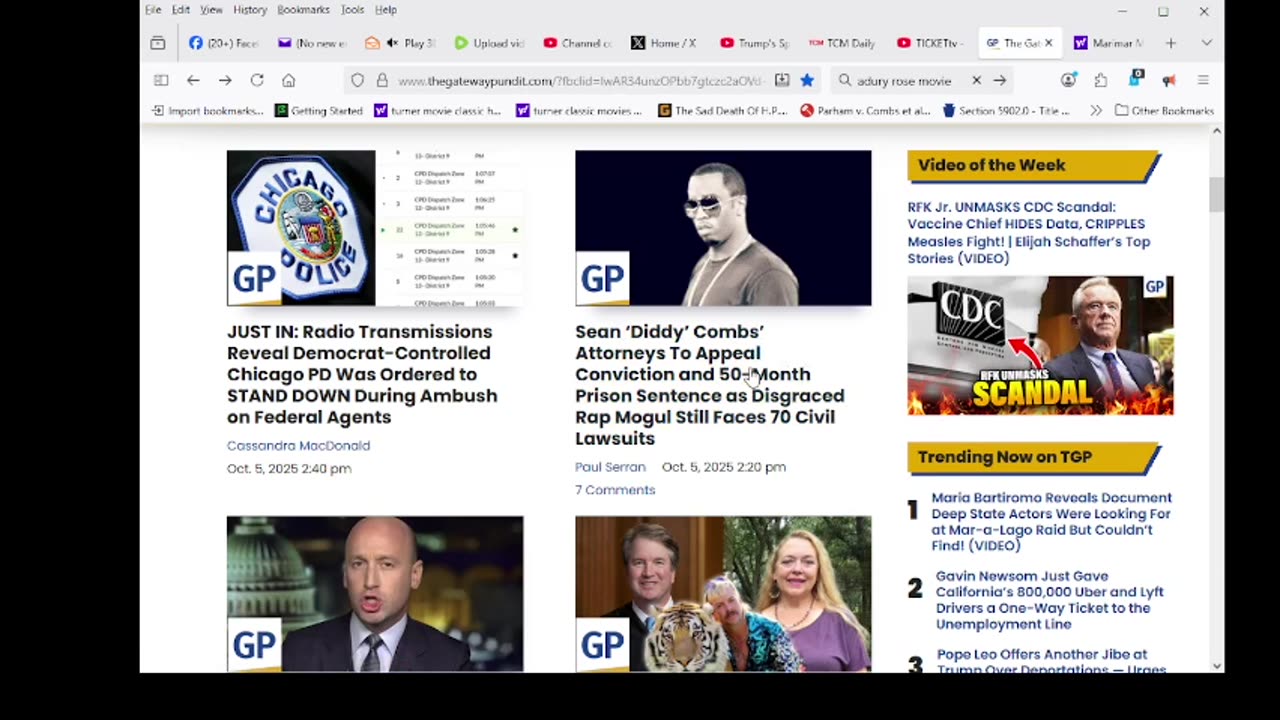The image size is (1280, 720).
Task: Open the Help menu
Action: pyautogui.click(x=386, y=10)
